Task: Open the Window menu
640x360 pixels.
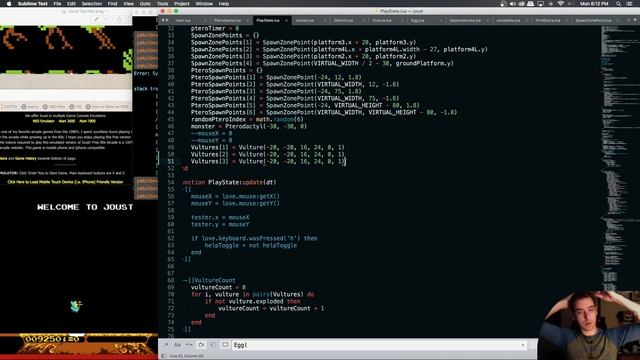Action: pos(204,4)
